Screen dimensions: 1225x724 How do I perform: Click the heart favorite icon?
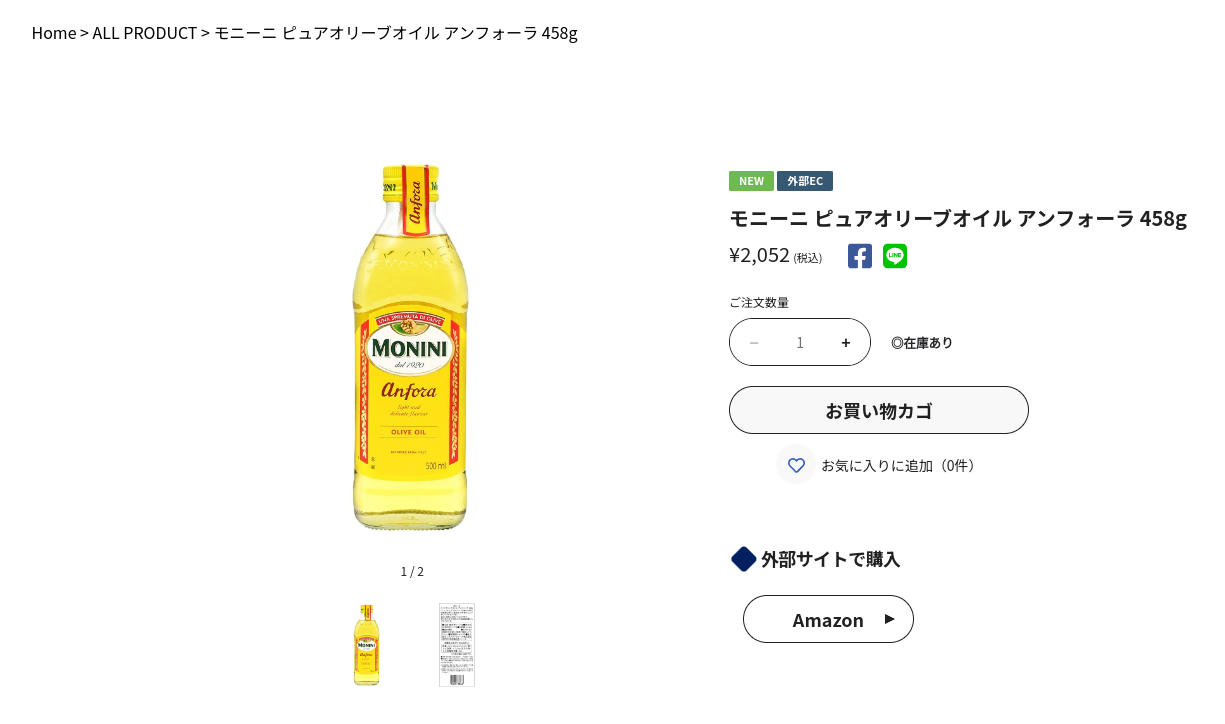tap(796, 465)
